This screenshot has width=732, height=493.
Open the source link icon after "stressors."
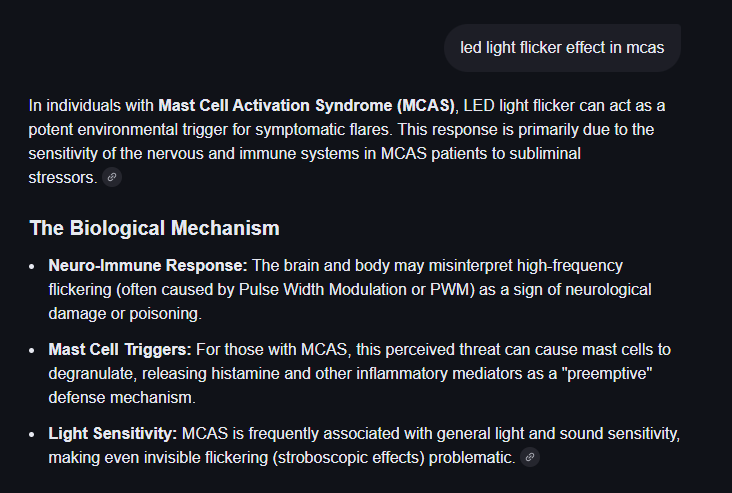(112, 178)
